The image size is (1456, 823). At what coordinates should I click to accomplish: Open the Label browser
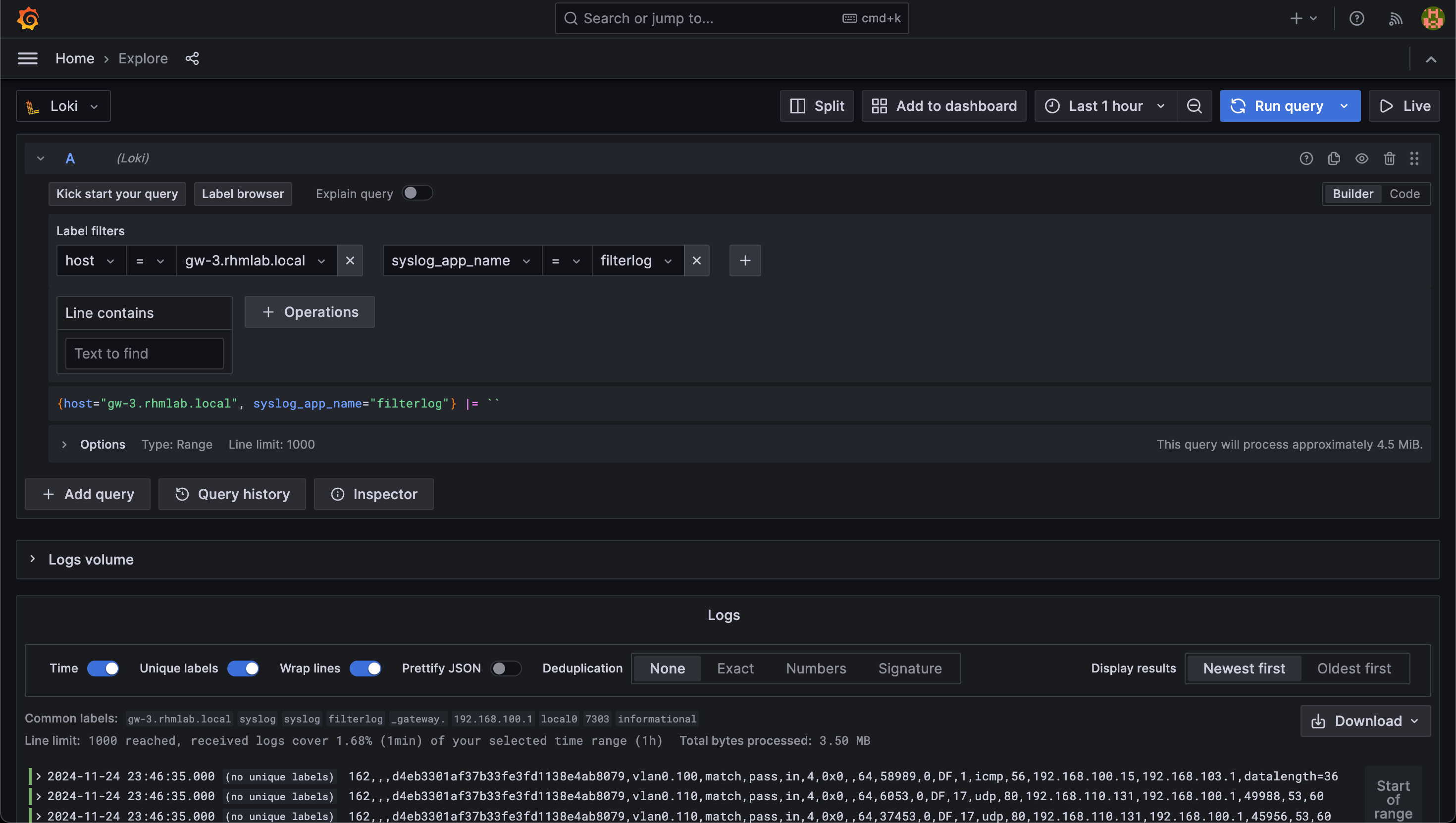pyautogui.click(x=243, y=194)
